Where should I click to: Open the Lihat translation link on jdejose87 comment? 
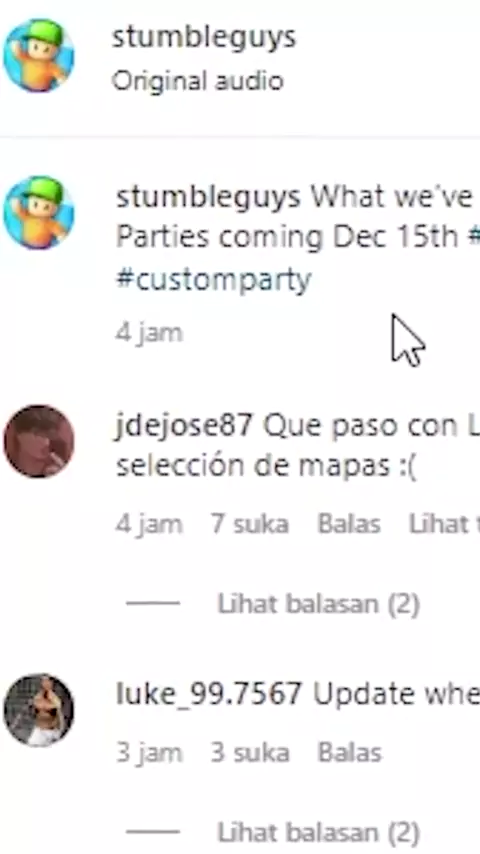444,524
